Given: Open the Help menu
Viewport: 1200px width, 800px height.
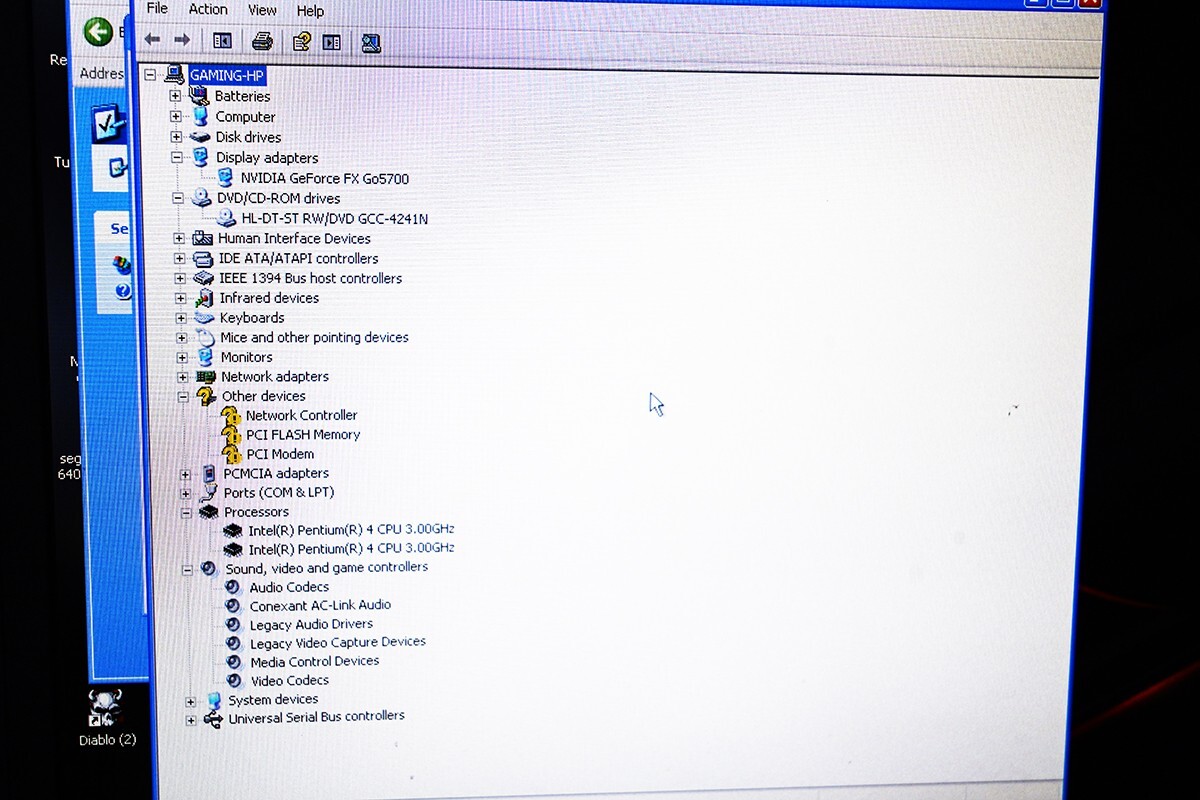Looking at the screenshot, I should pos(310,11).
